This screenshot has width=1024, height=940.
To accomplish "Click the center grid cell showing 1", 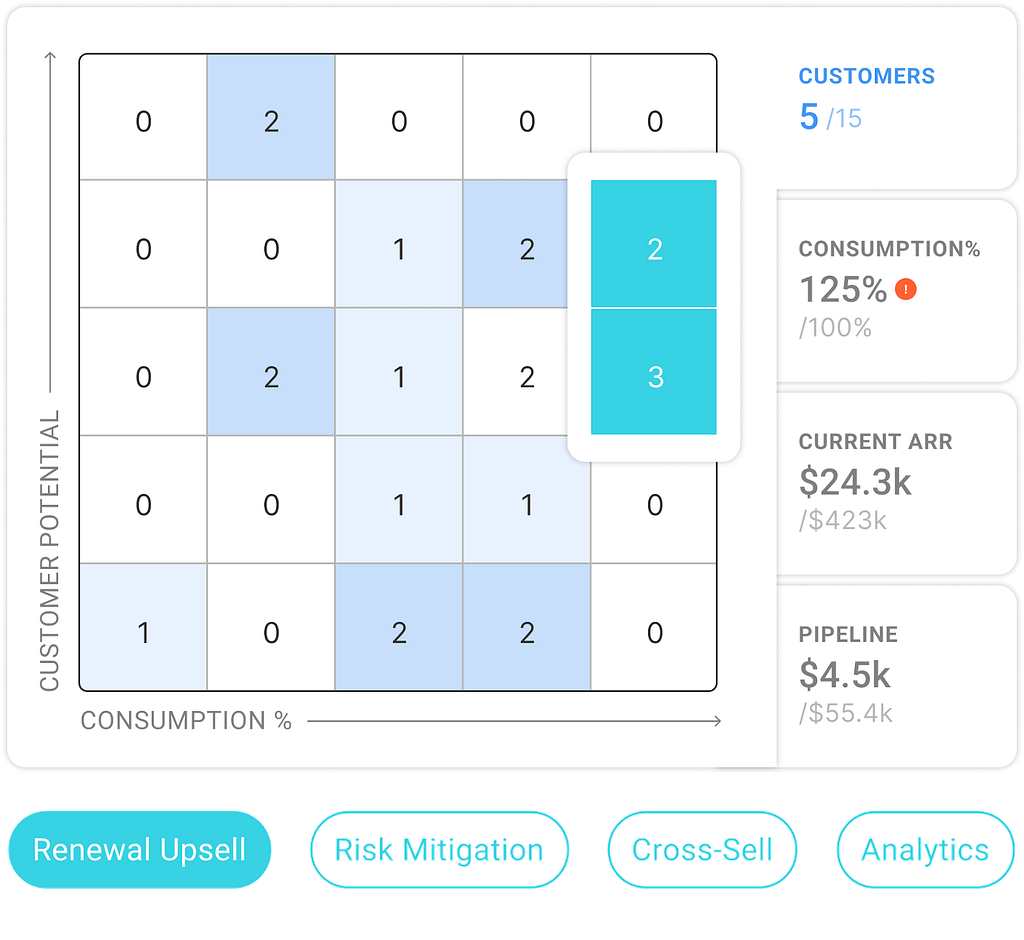I will point(399,372).
